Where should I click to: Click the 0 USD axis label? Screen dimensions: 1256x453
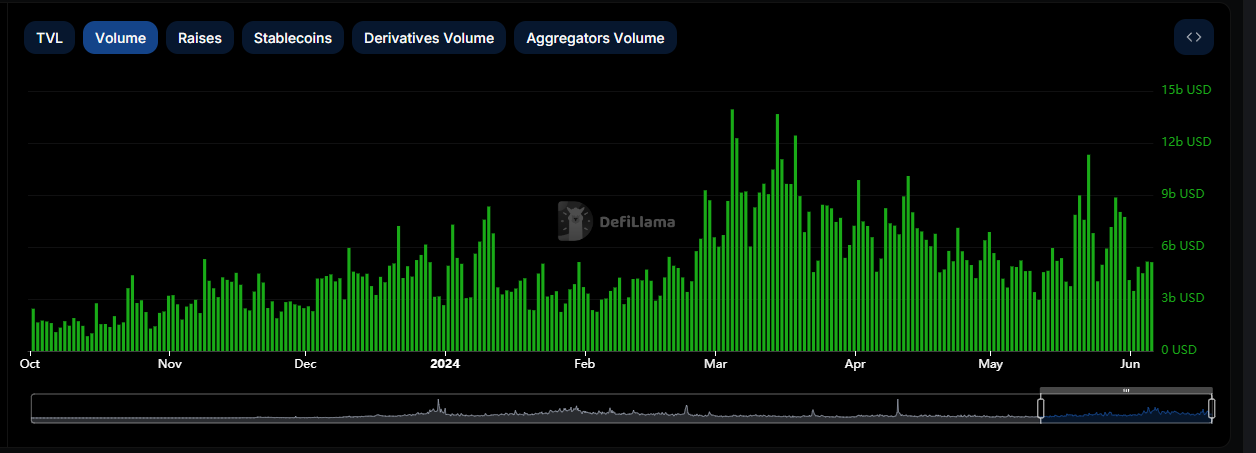[1178, 350]
